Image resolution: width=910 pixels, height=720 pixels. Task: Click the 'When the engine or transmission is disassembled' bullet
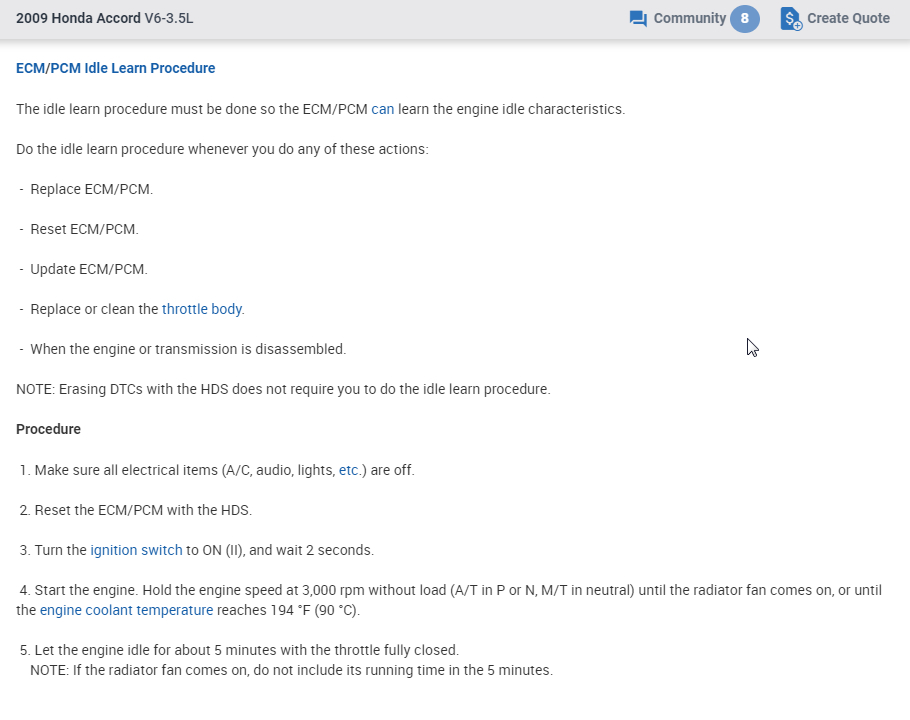tap(188, 349)
